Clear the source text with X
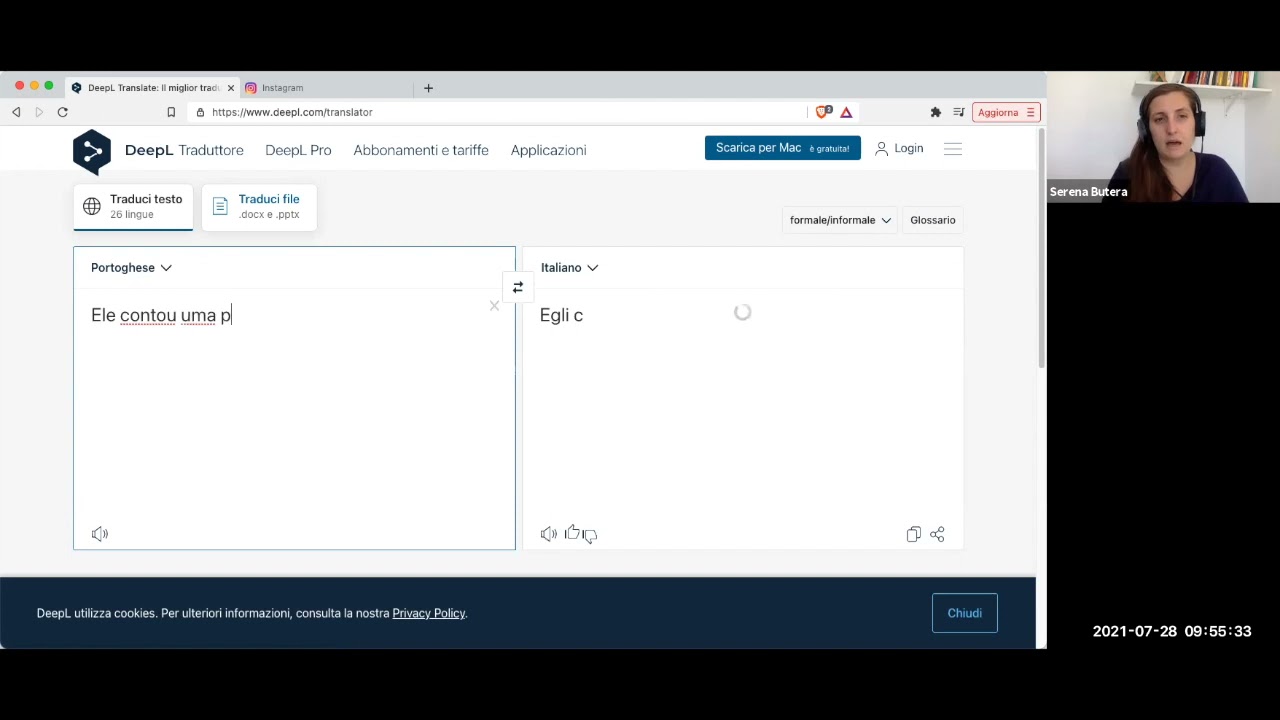This screenshot has height=720, width=1280. [x=494, y=306]
